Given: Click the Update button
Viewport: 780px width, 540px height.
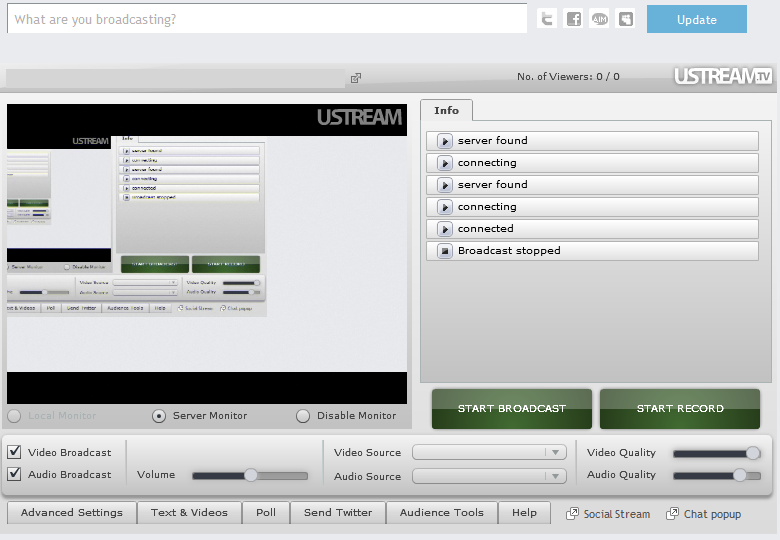Looking at the screenshot, I should pyautogui.click(x=696, y=19).
